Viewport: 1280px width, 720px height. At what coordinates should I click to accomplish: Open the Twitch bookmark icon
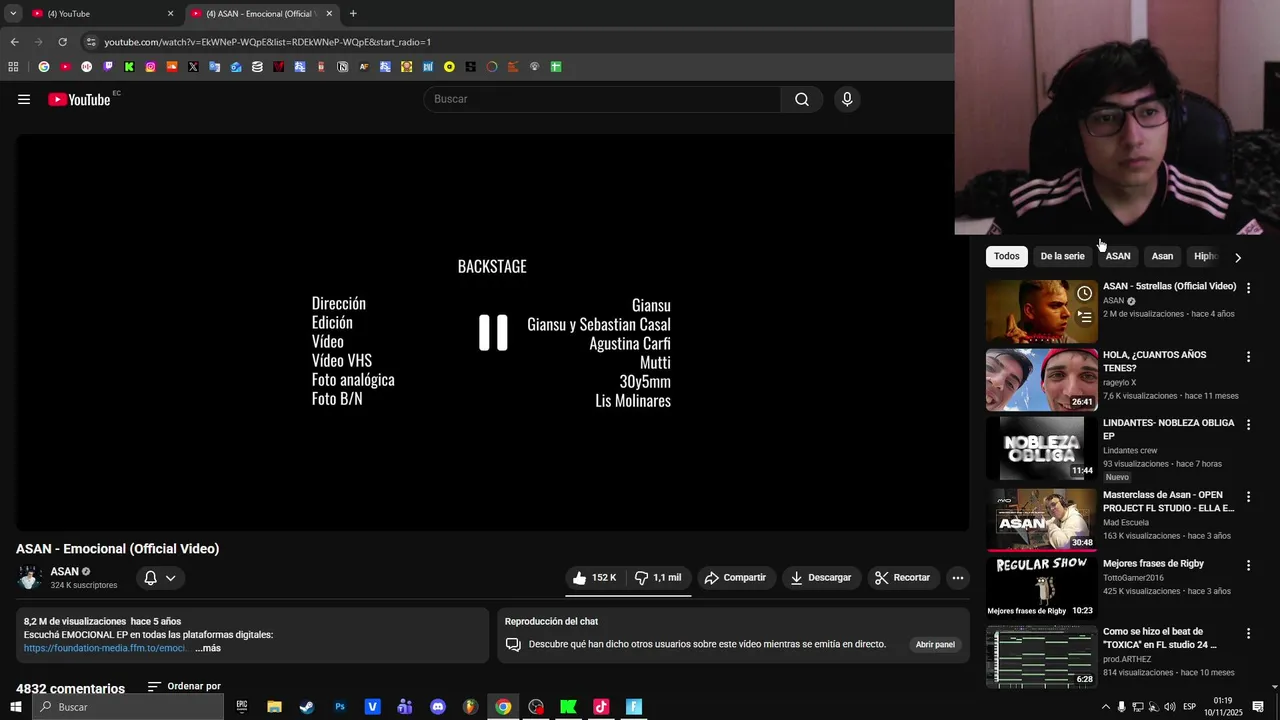pyautogui.click(x=108, y=67)
